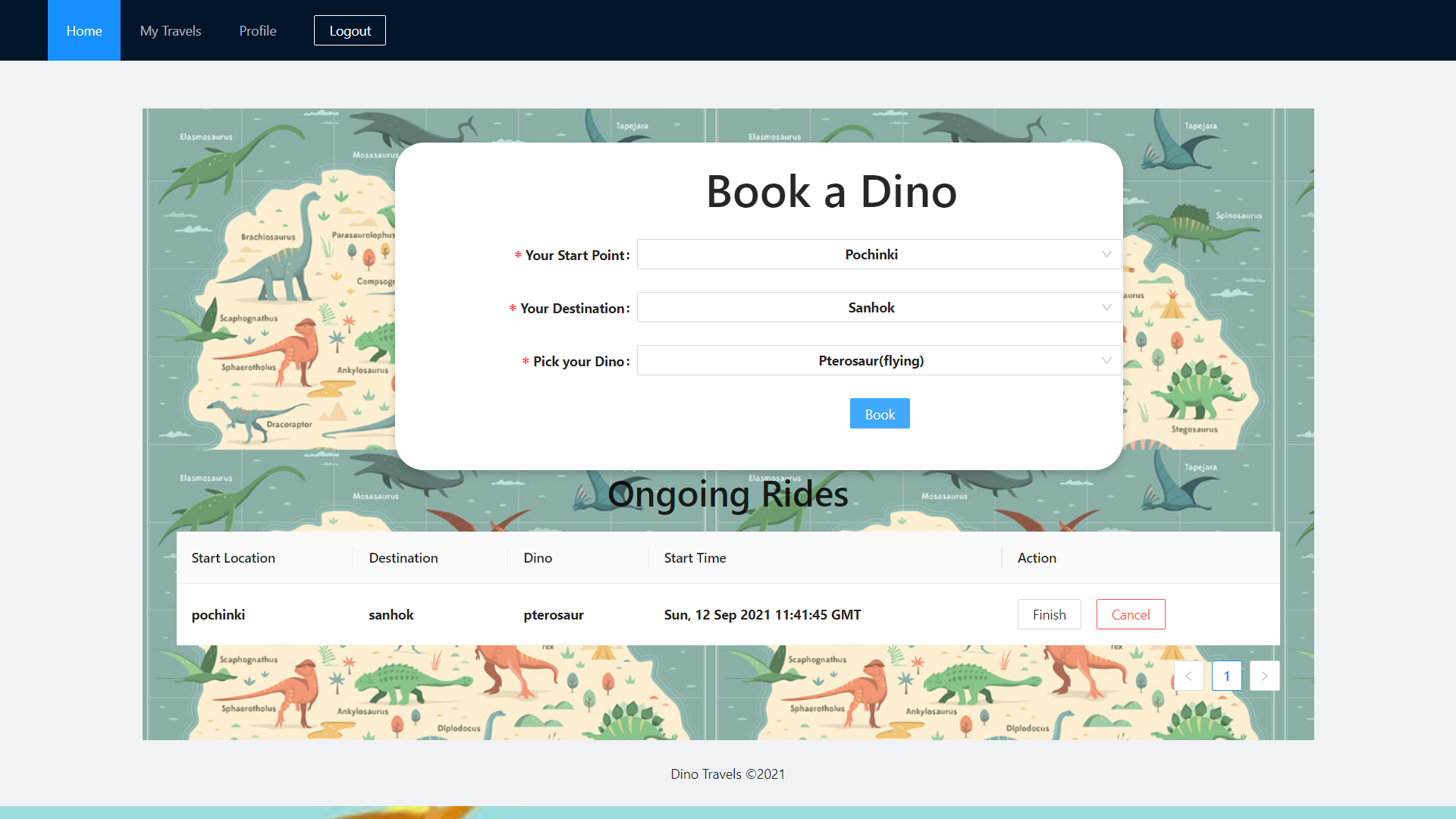
Task: Click chevron icon in Destination field
Action: click(1106, 308)
